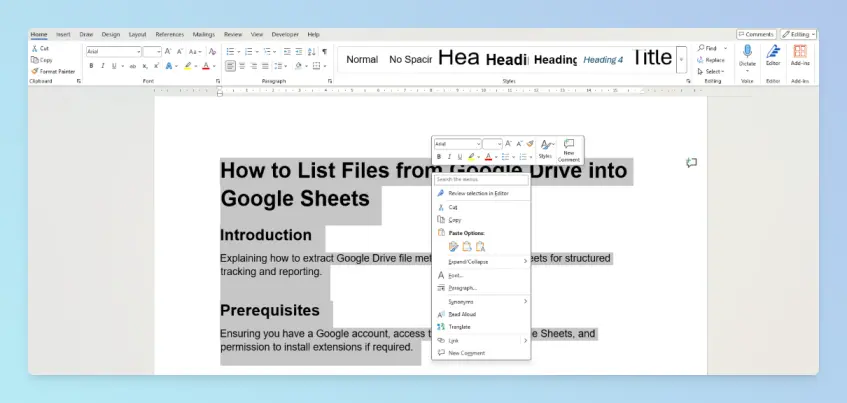Open the mini toolbar font name dropdown
This screenshot has width=847, height=403.
478,144
